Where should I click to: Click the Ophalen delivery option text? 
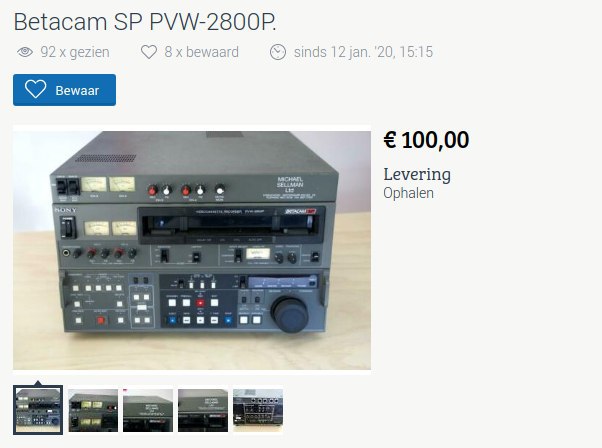[x=408, y=193]
